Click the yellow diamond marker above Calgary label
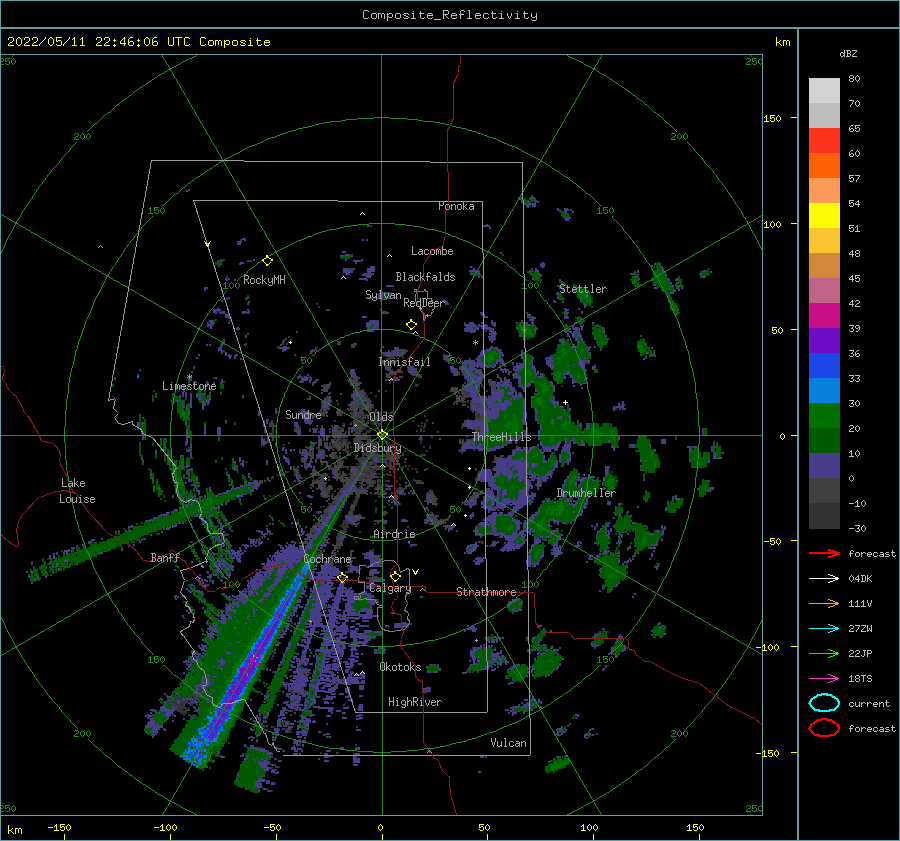Viewport: 900px width, 841px height. click(395, 576)
